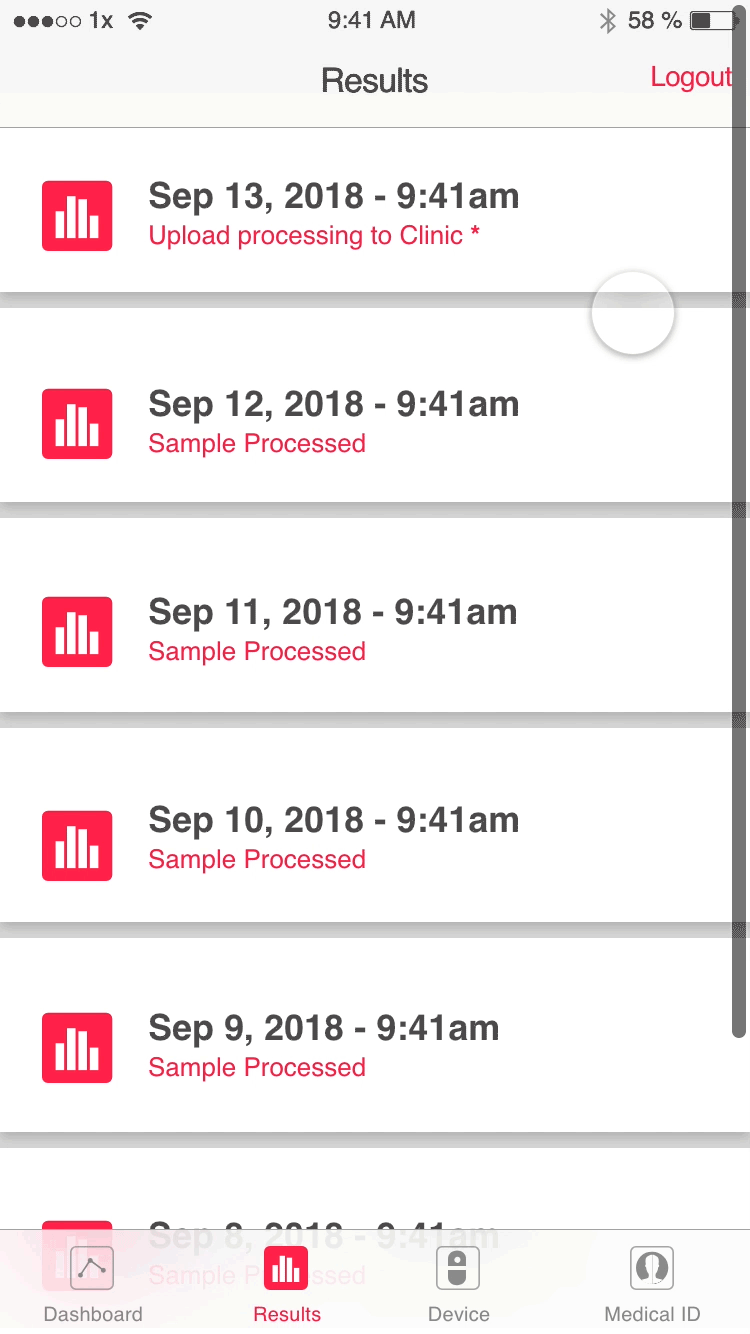
Task: Select the Results tab icon
Action: tap(287, 1270)
